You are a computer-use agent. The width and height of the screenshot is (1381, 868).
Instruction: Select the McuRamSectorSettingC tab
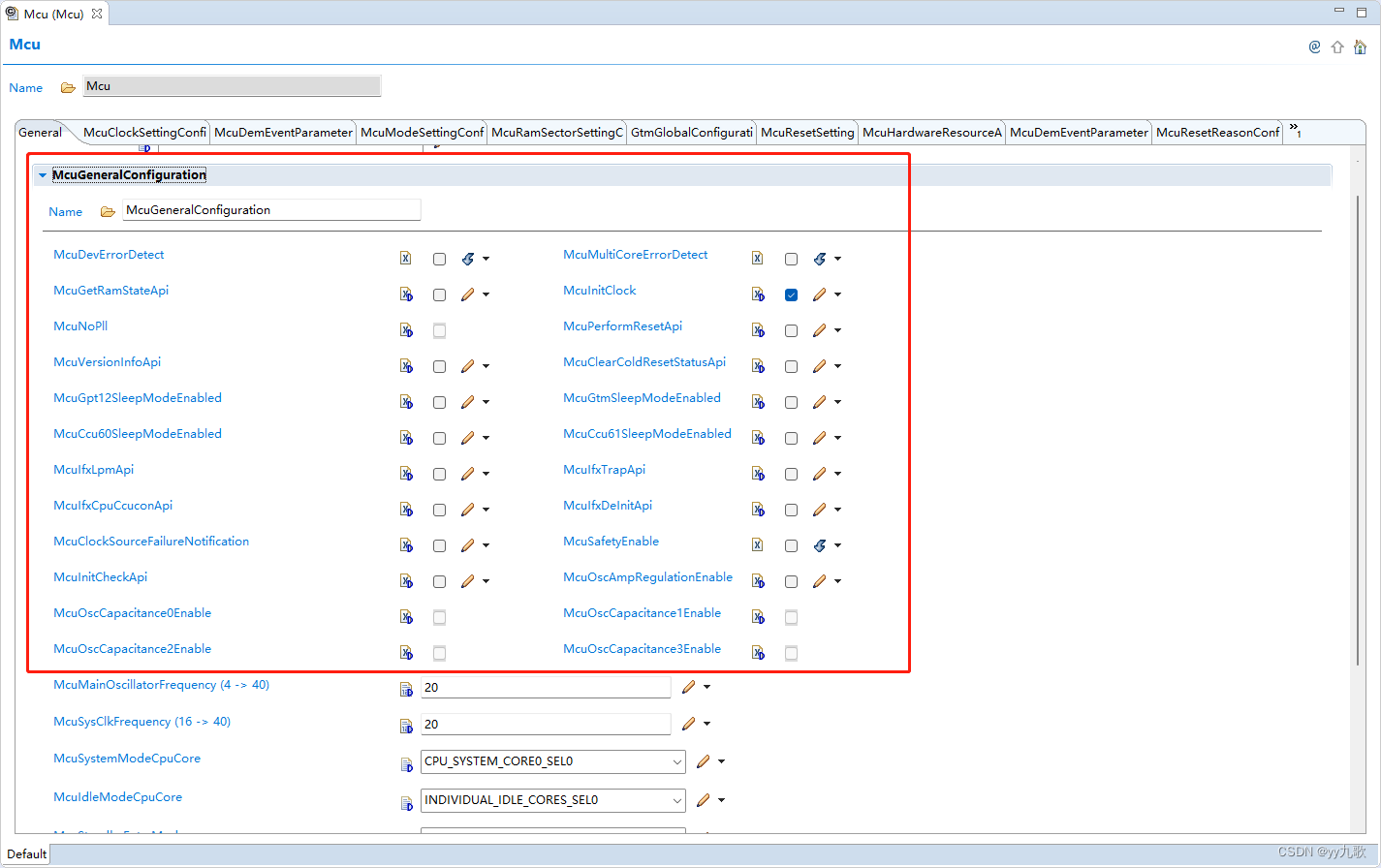click(557, 133)
